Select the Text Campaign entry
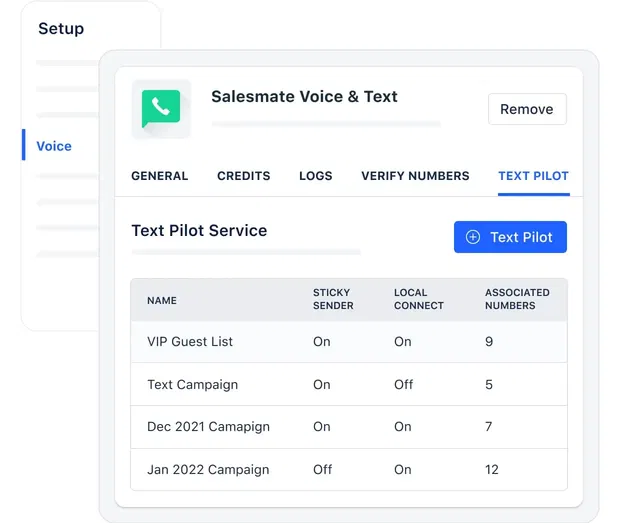The height and width of the screenshot is (523, 620). click(192, 384)
